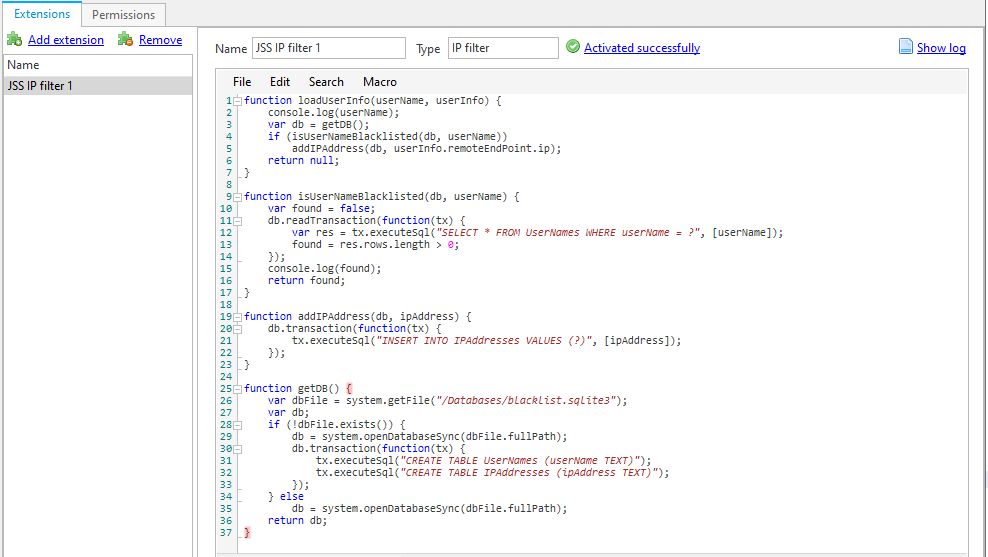Switch to the Permissions tab

point(123,15)
